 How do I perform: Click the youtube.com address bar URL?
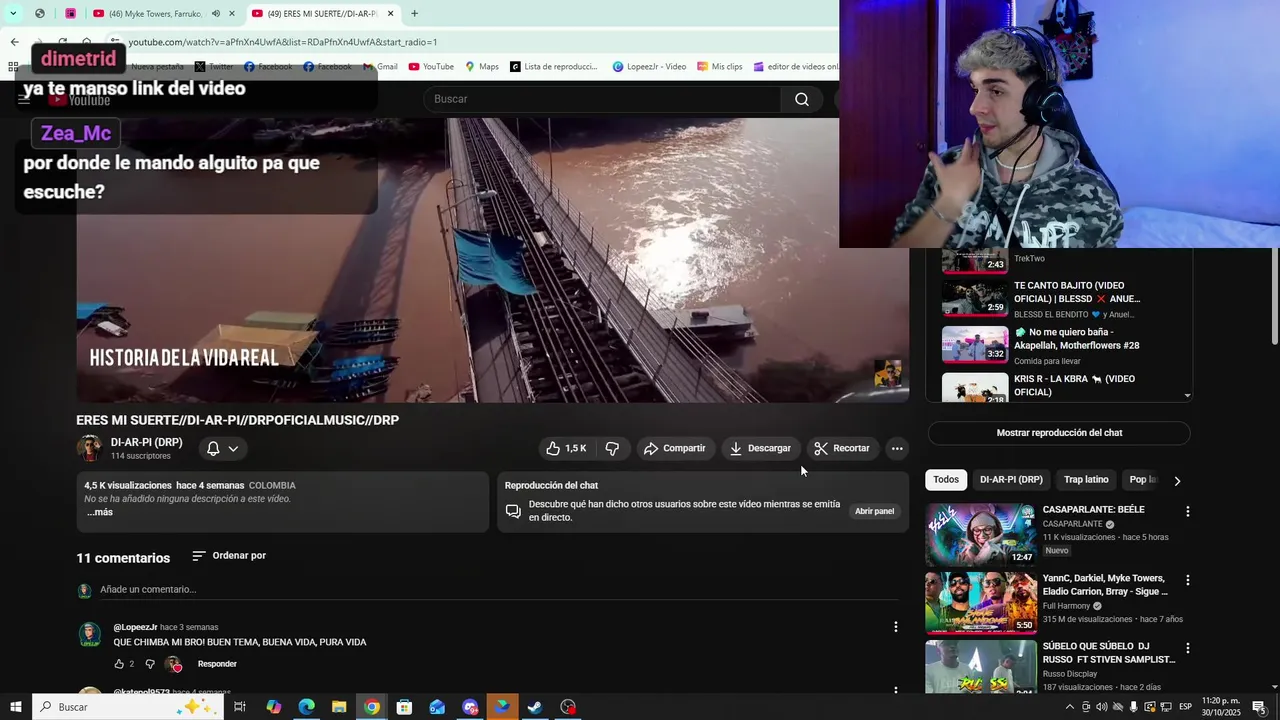tap(283, 42)
